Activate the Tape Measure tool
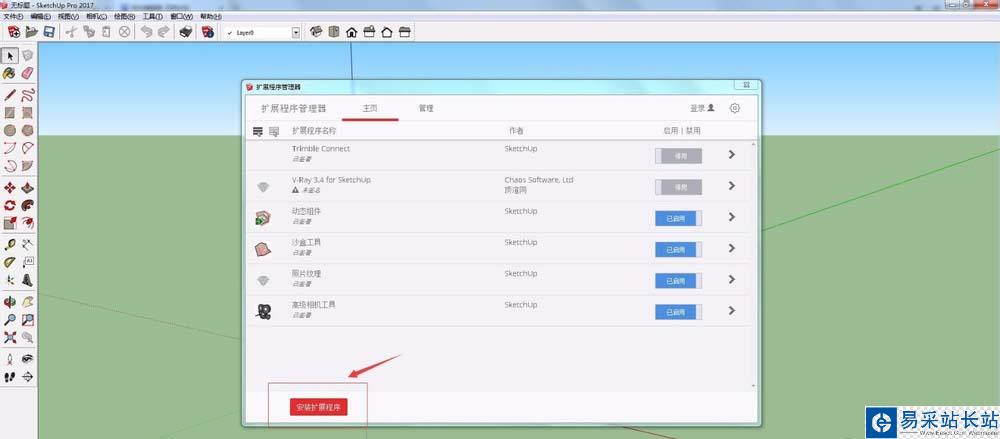Screen dimensions: 1000x439 (x=10, y=244)
